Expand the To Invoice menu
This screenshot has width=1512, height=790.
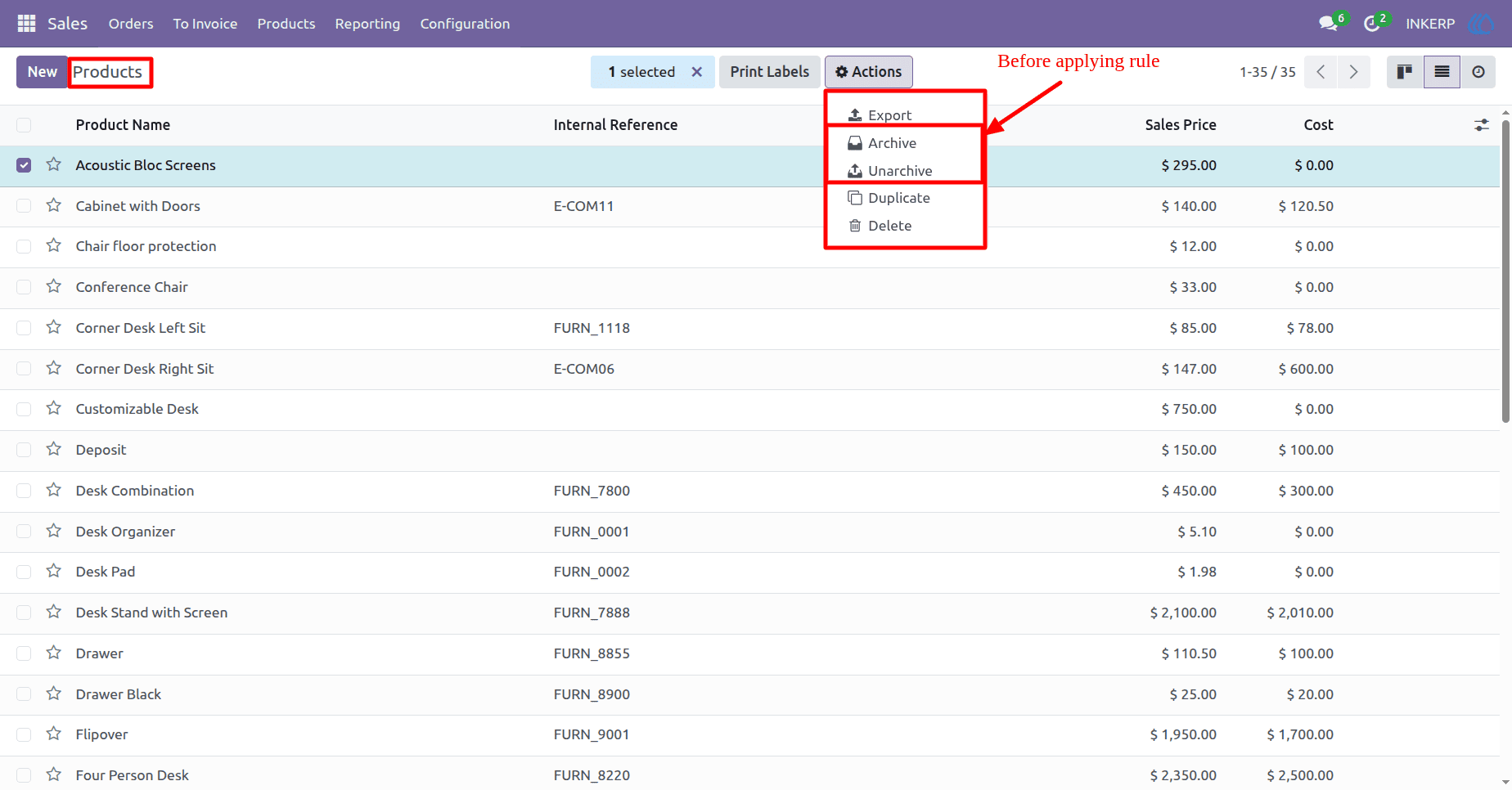[x=205, y=24]
